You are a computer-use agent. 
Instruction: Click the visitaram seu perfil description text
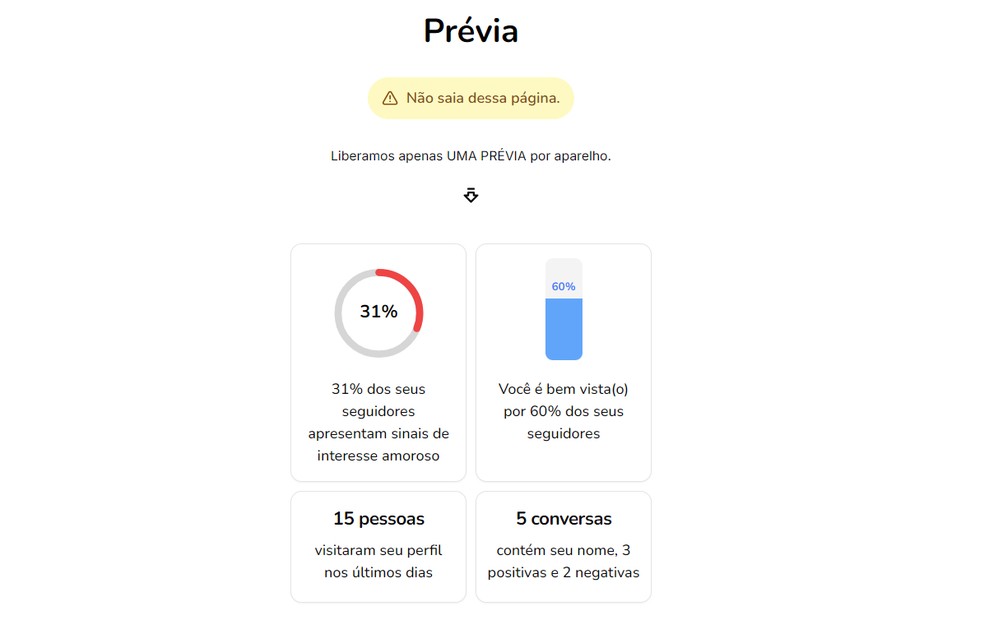pos(378,561)
